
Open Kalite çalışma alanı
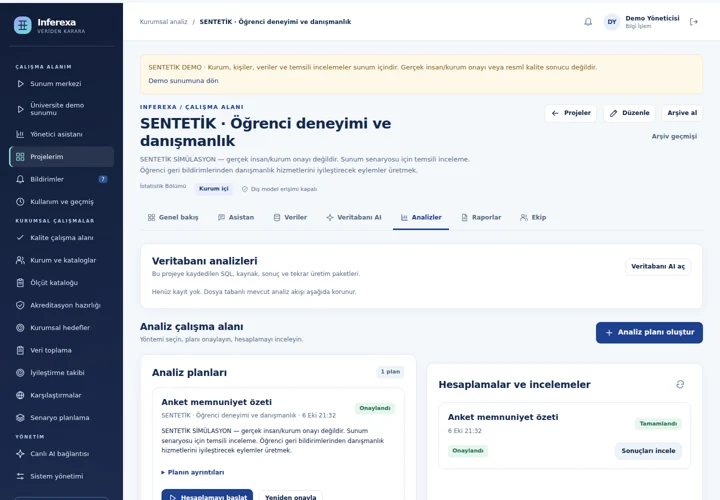coord(62,237)
